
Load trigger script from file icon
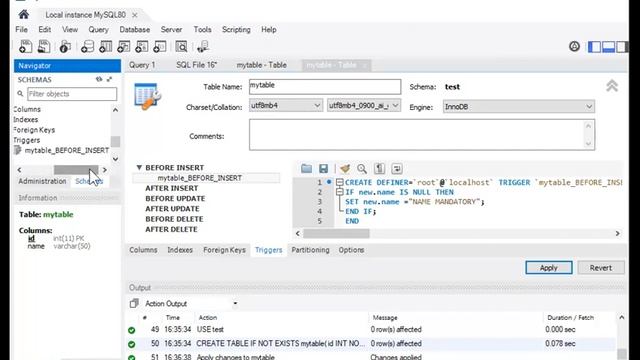coord(307,169)
